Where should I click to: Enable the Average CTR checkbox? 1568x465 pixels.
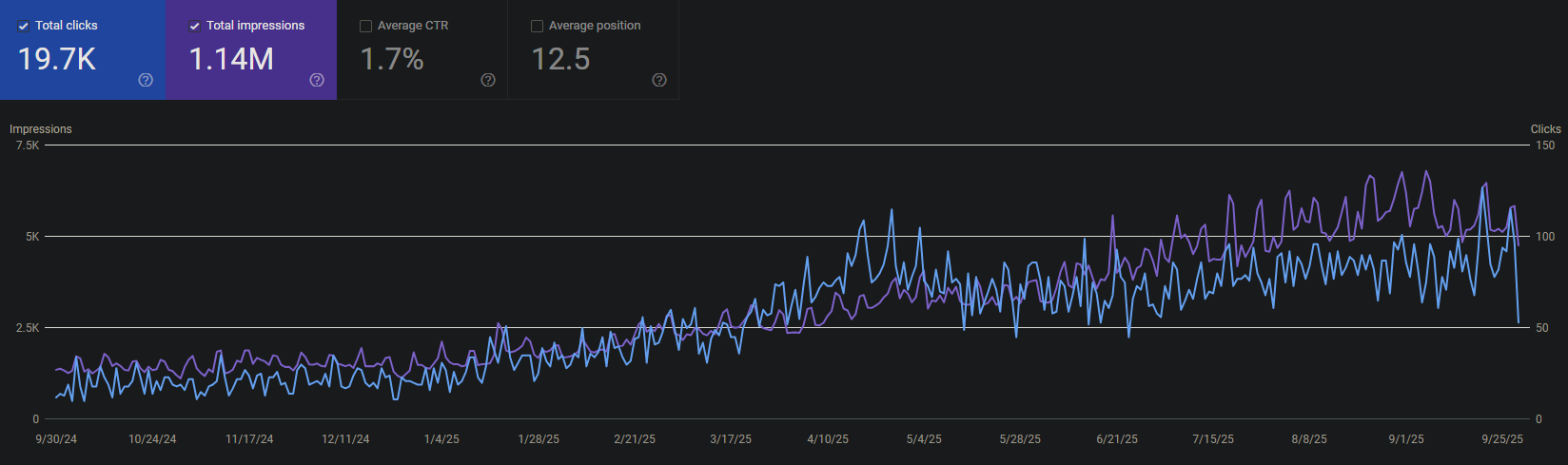(365, 26)
